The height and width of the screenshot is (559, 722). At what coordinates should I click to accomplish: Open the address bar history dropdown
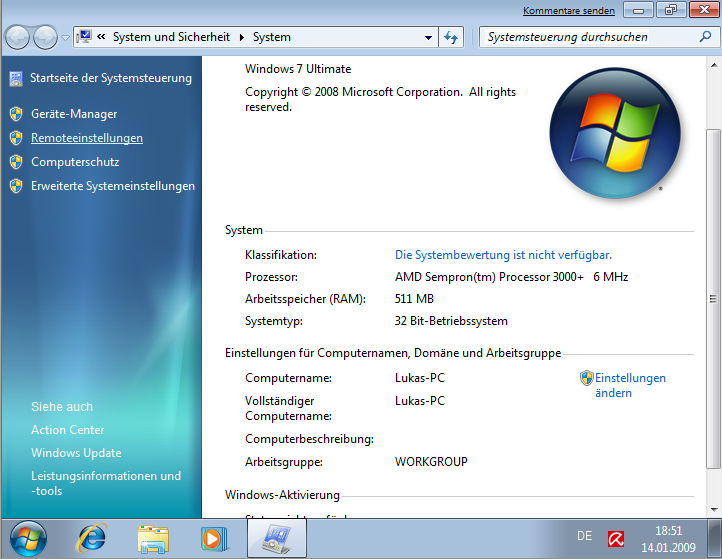[428, 37]
